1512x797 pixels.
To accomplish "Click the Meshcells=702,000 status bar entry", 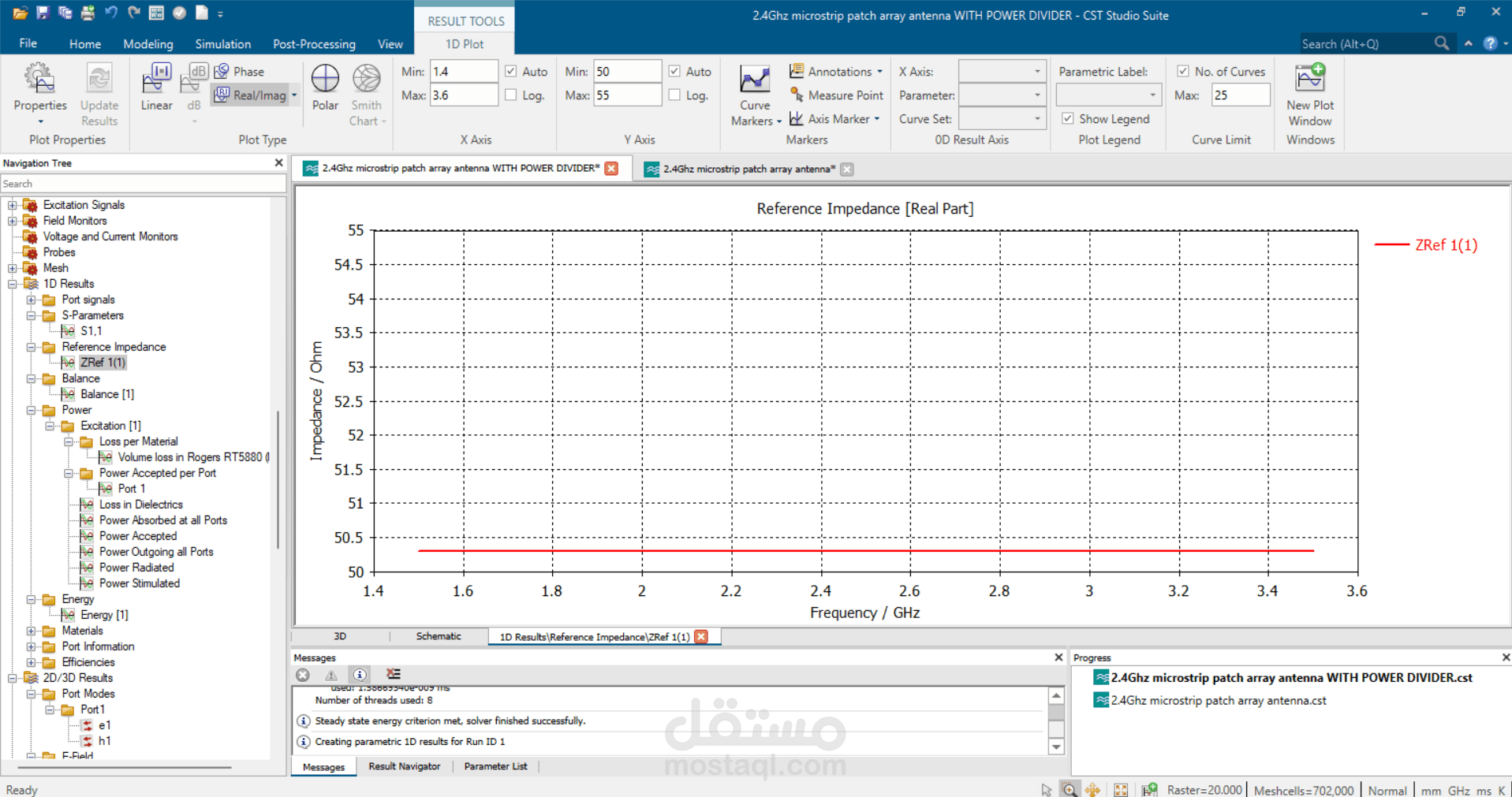I will coord(1304,790).
